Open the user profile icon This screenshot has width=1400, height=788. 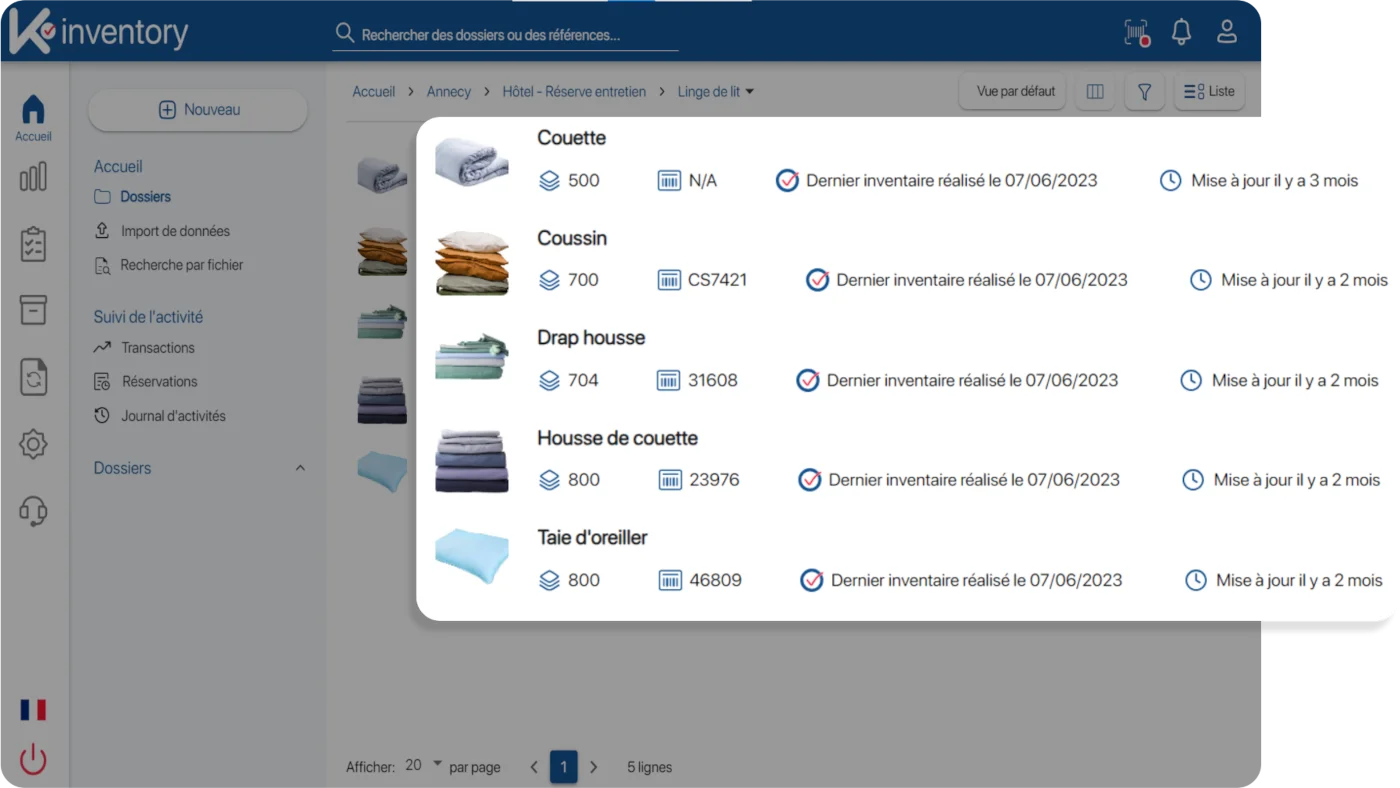(1227, 32)
